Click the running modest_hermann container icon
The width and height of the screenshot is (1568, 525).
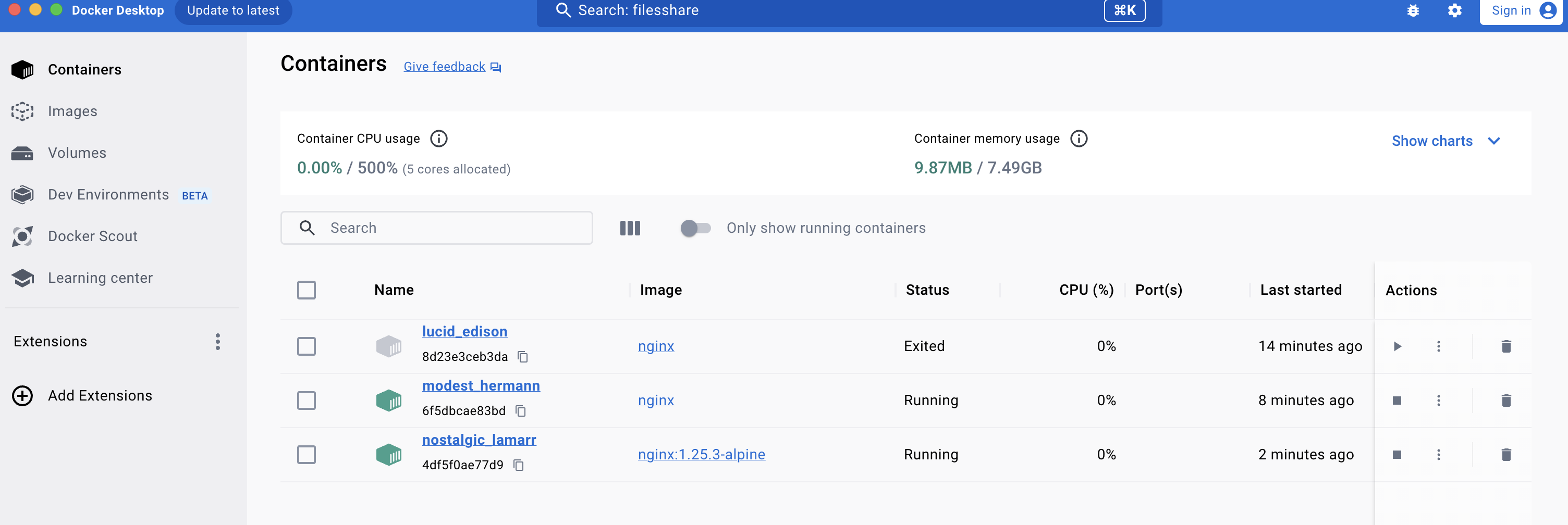388,401
